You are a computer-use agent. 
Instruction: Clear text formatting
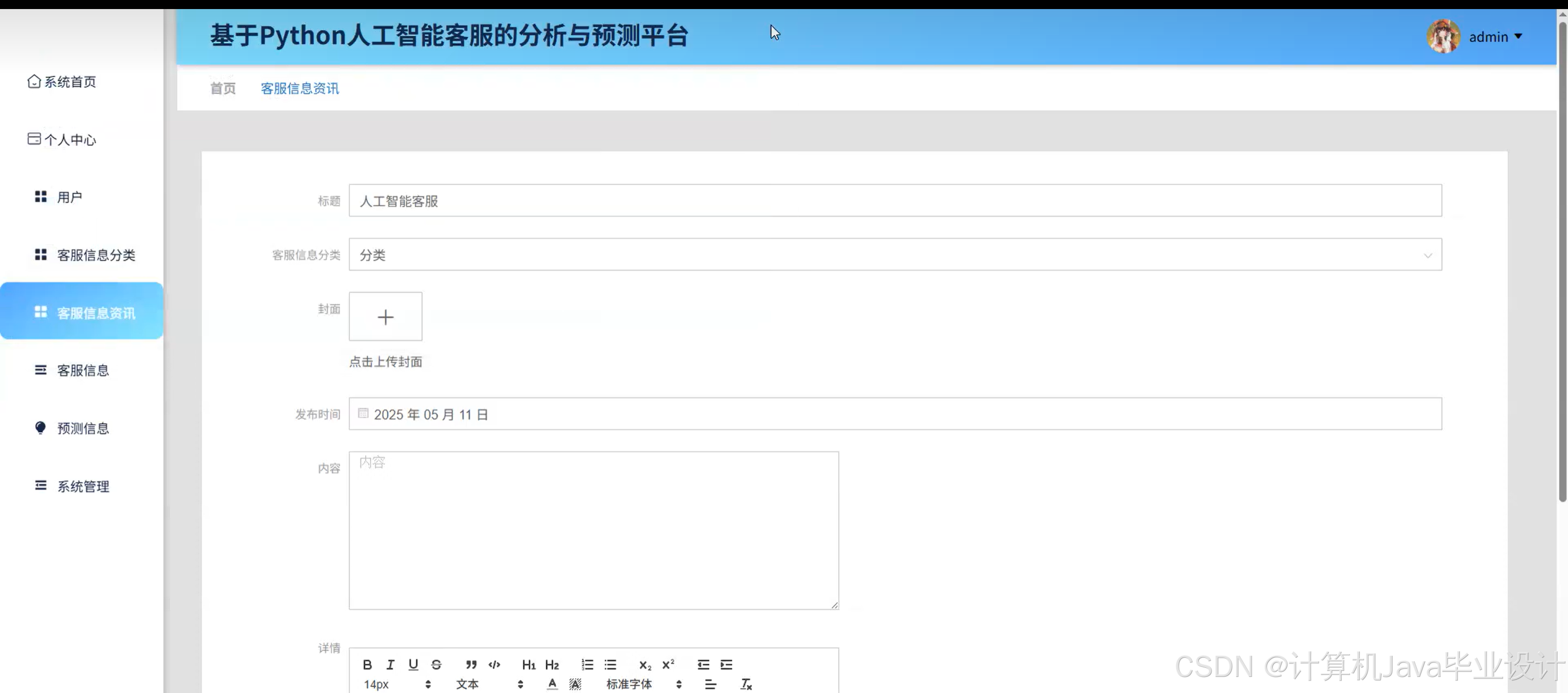pos(746,684)
